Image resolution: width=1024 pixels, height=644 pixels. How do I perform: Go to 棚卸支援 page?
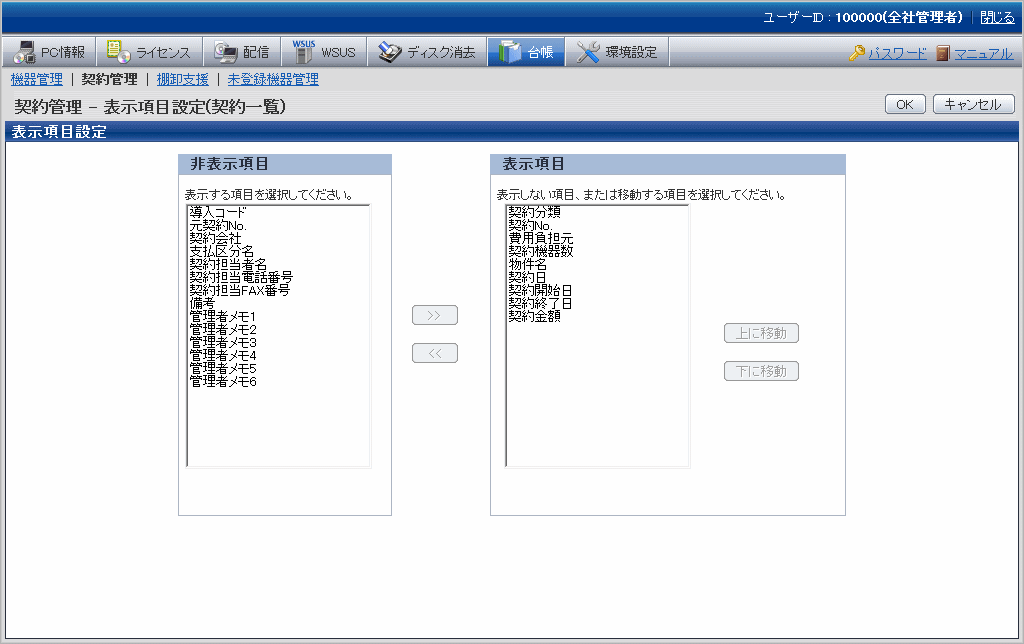(x=182, y=79)
